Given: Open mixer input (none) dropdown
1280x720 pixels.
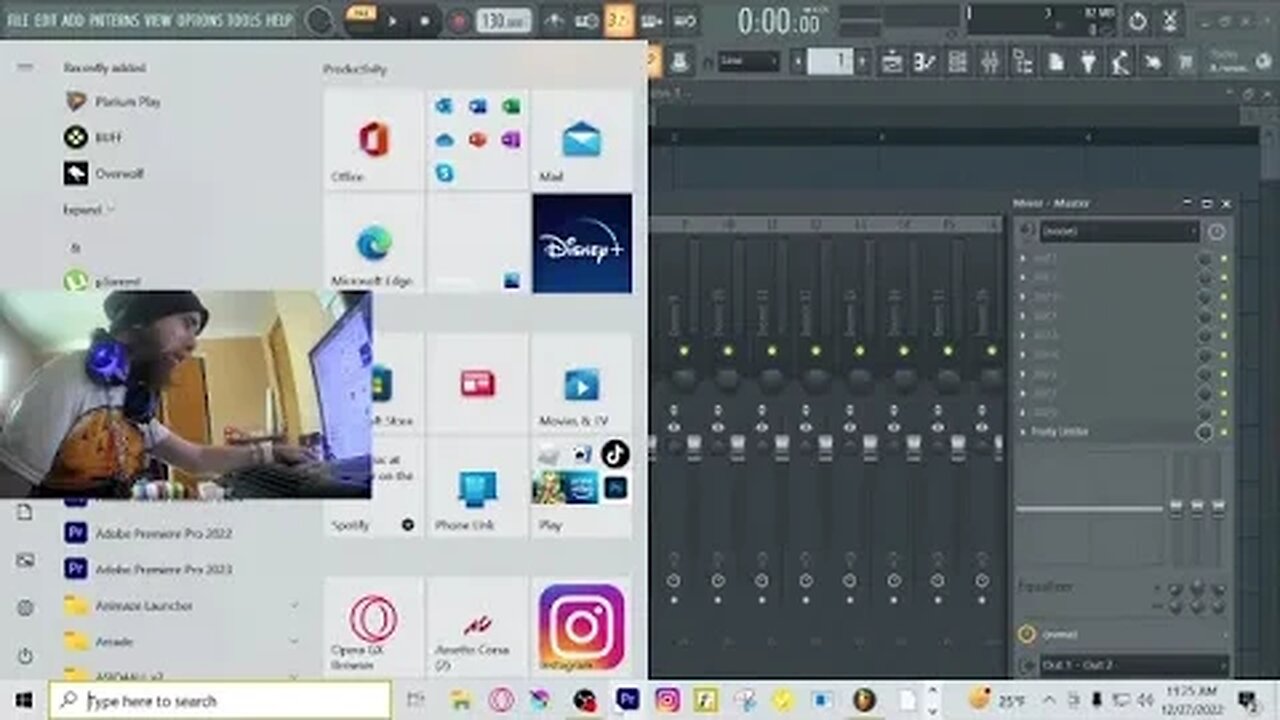Looking at the screenshot, I should click(x=1118, y=231).
